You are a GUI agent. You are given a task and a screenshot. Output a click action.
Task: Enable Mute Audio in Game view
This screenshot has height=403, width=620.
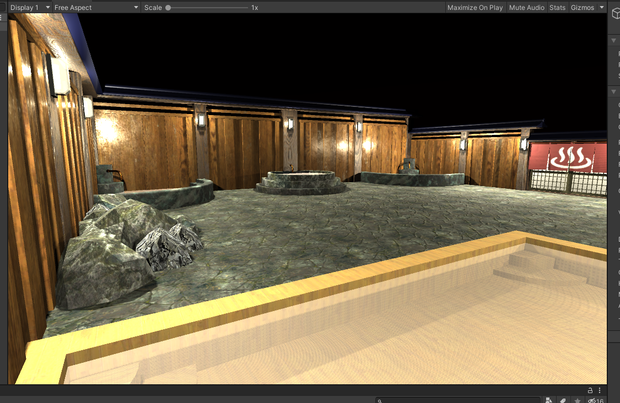[526, 8]
